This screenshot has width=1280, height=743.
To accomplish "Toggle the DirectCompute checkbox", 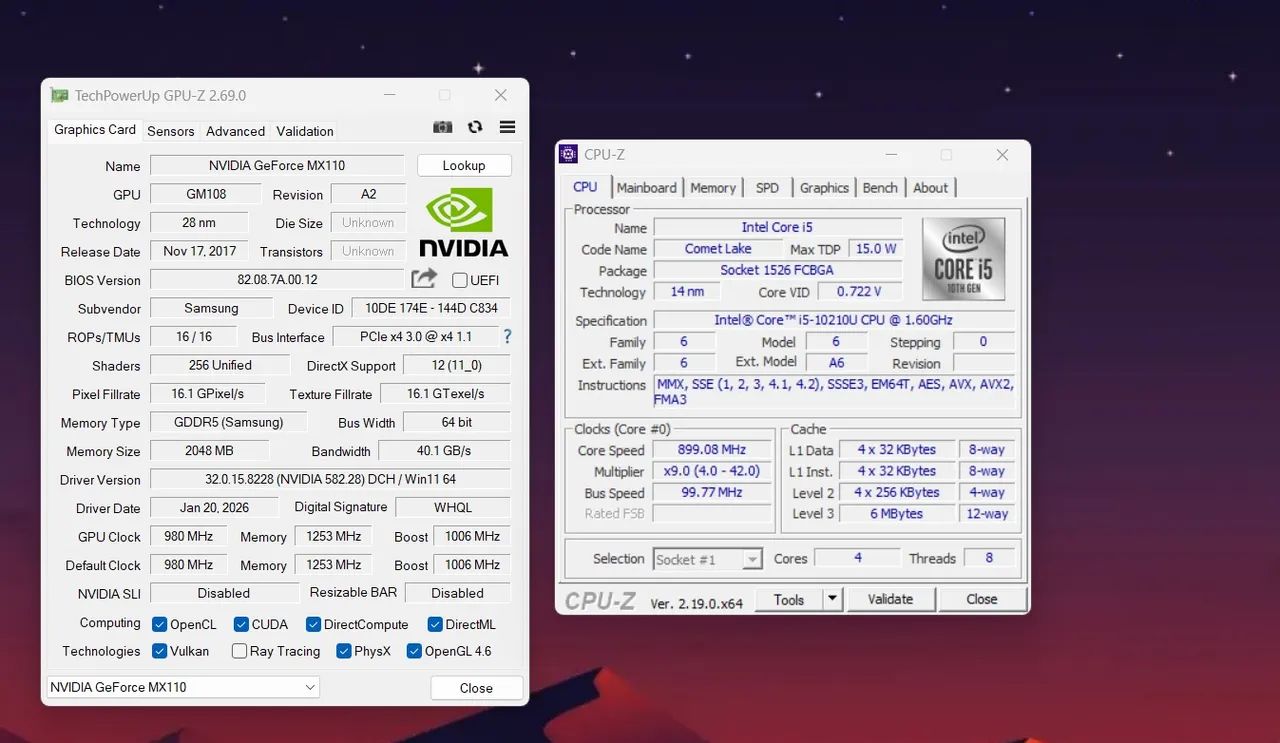I will coord(313,624).
